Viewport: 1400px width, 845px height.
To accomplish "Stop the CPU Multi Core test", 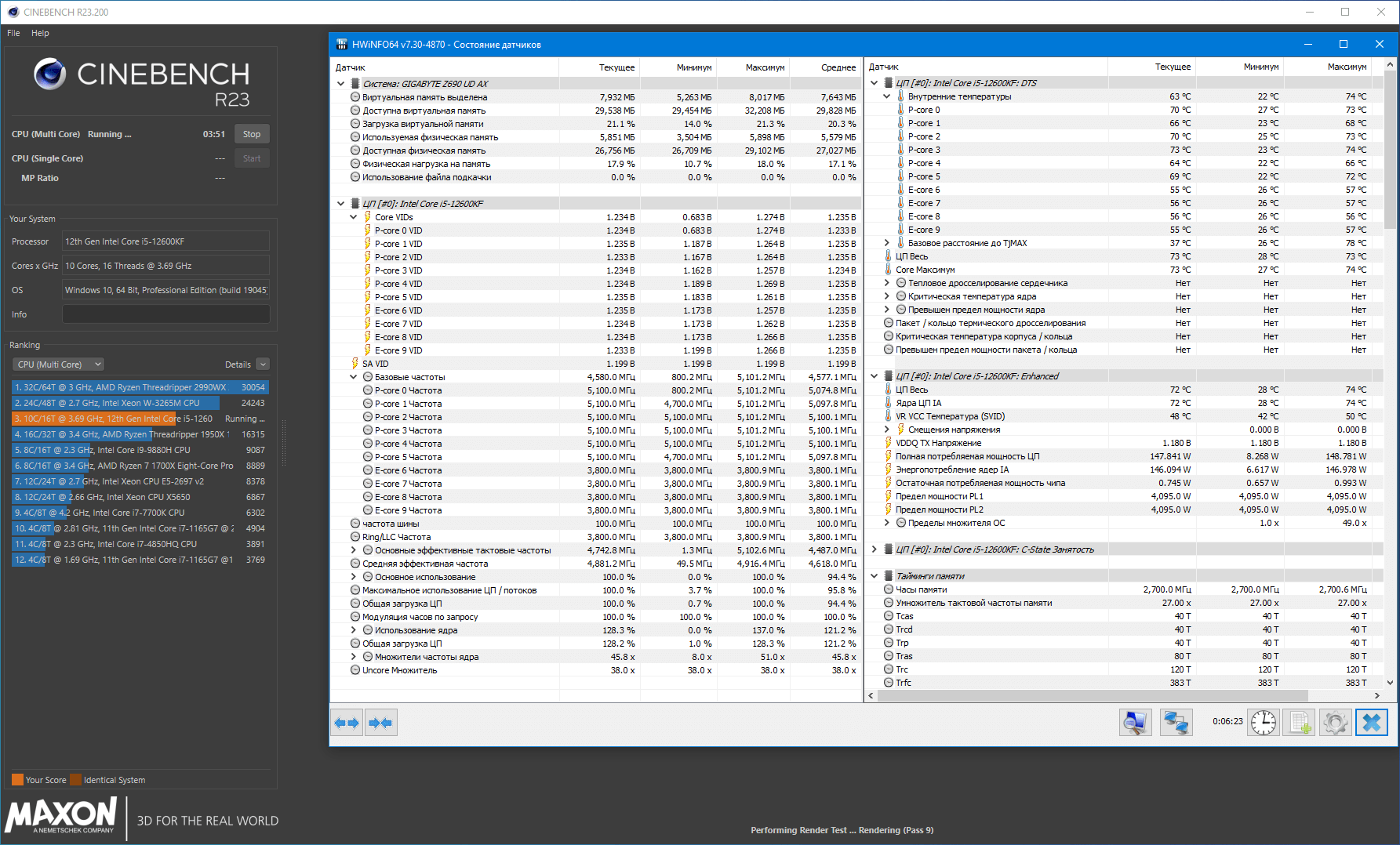I will coord(252,134).
